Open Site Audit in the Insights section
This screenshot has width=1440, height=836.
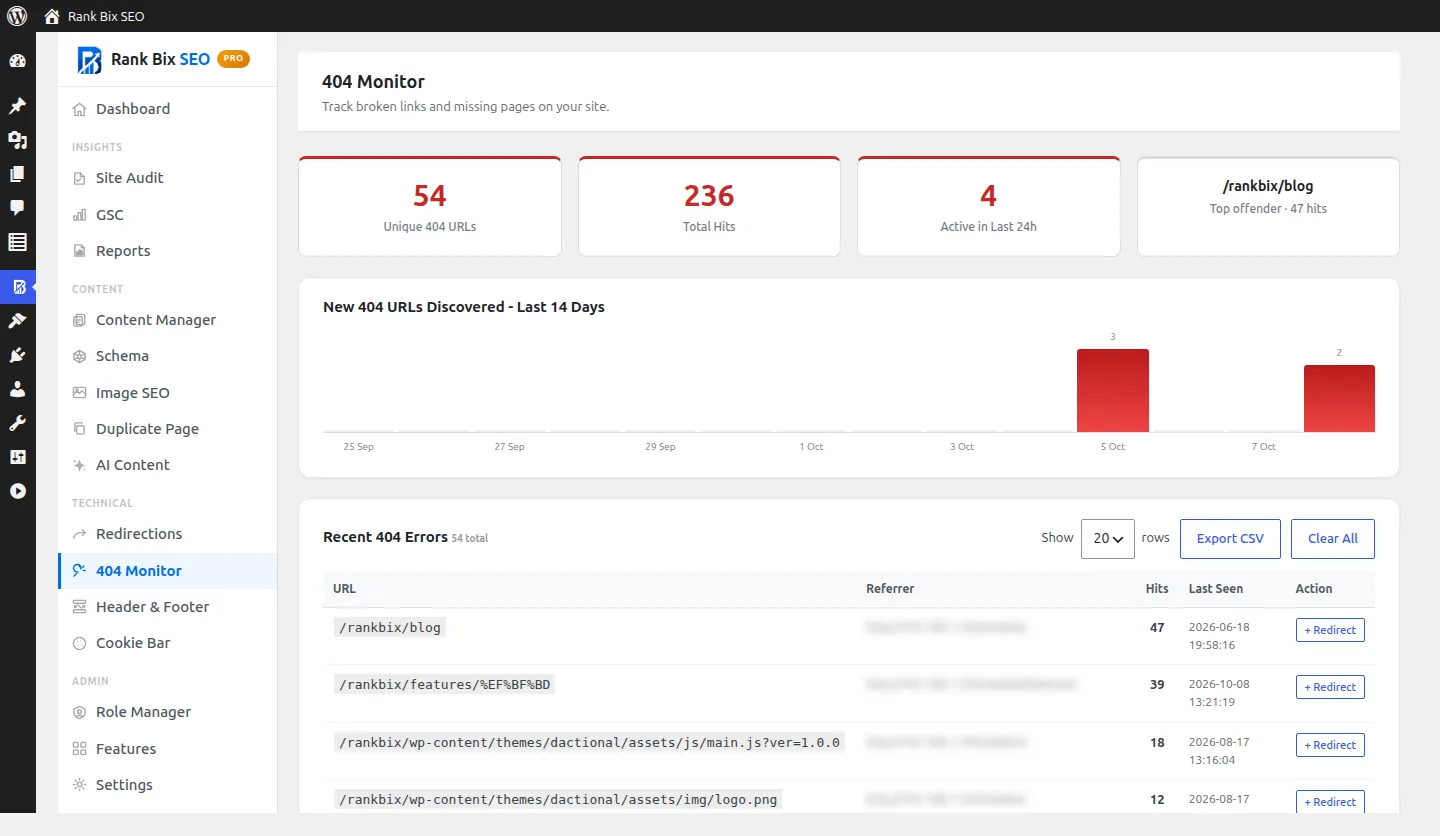pos(167,178)
